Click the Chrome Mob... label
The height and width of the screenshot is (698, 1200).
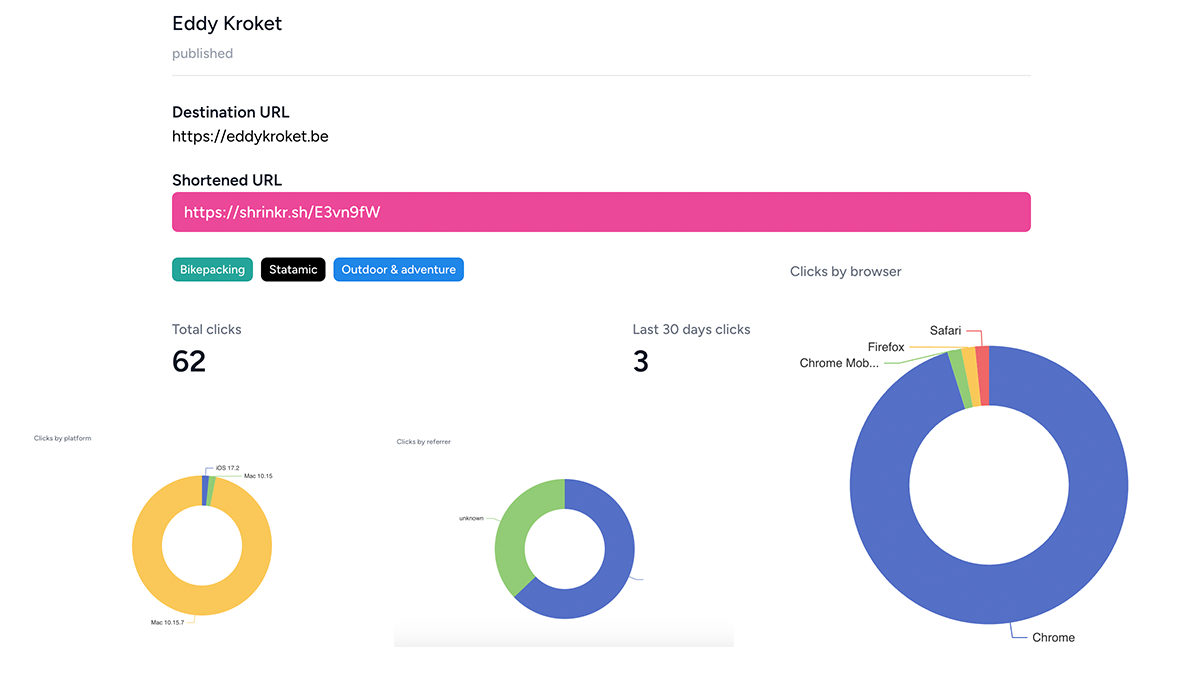point(839,363)
